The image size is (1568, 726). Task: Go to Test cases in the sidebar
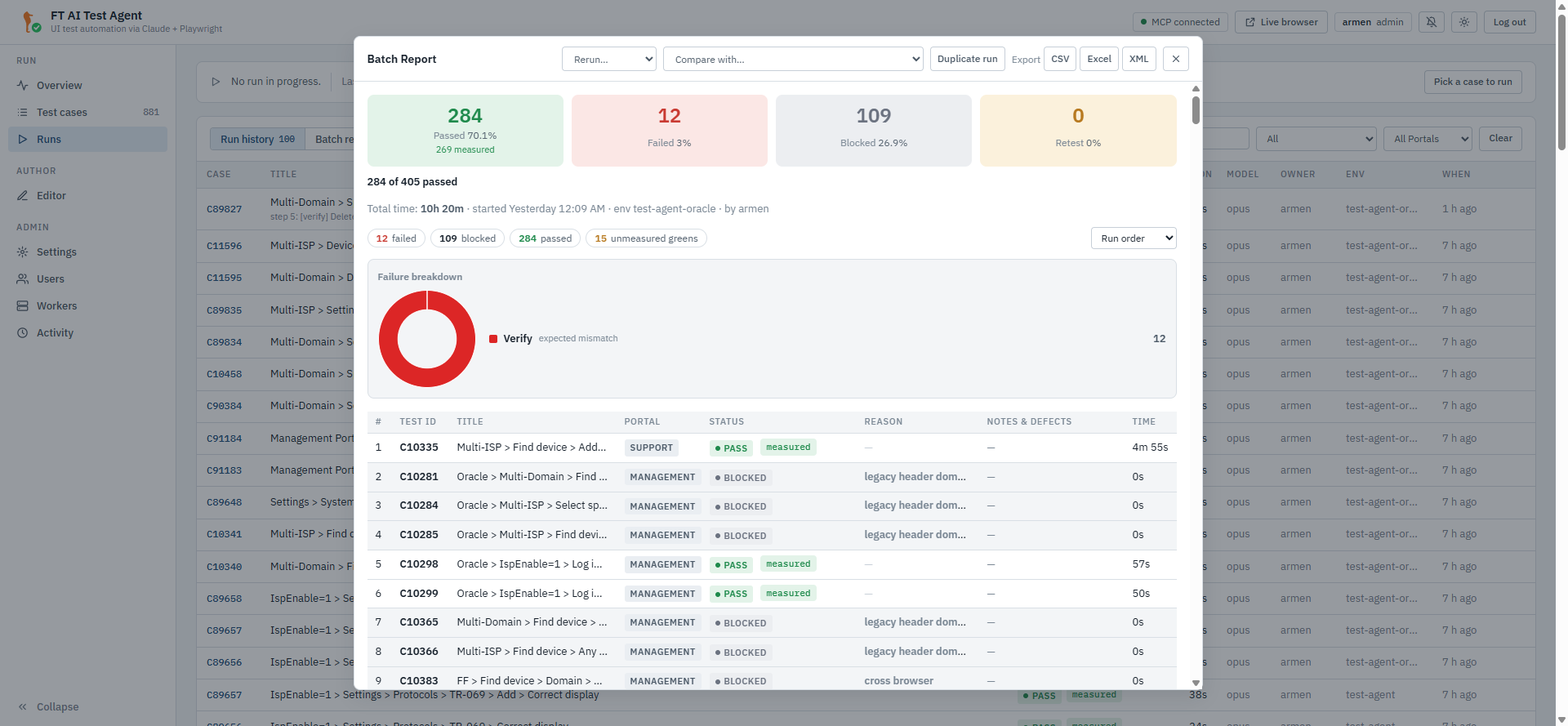coord(87,112)
